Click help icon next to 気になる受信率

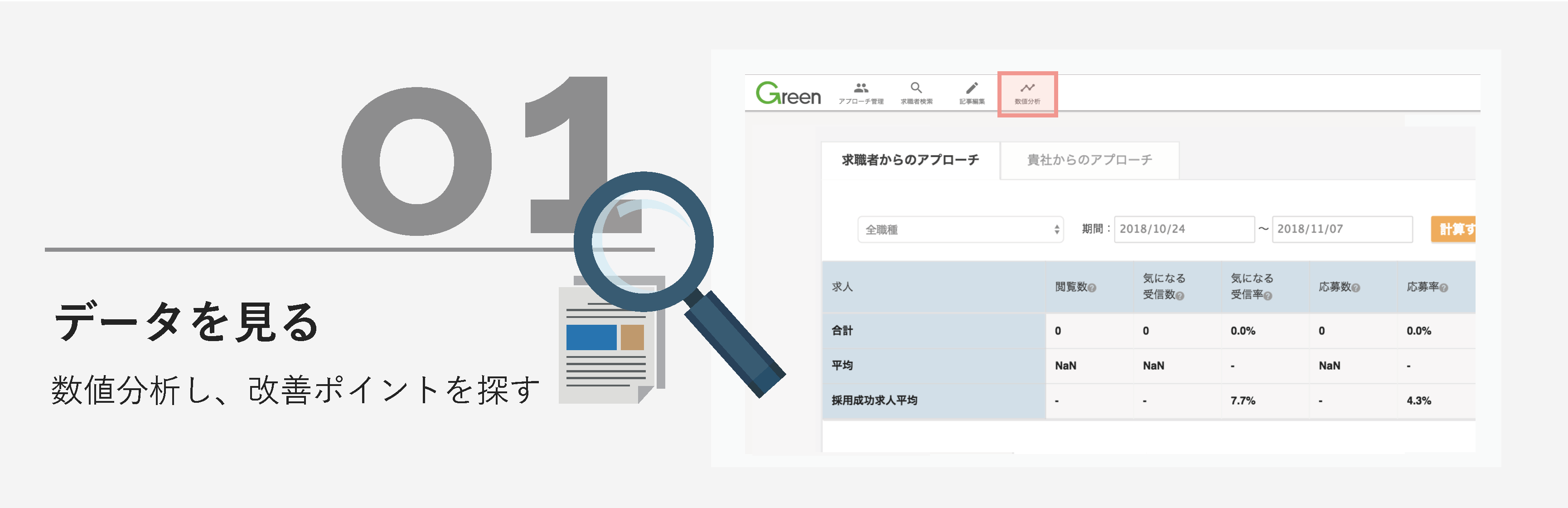(x=1267, y=296)
